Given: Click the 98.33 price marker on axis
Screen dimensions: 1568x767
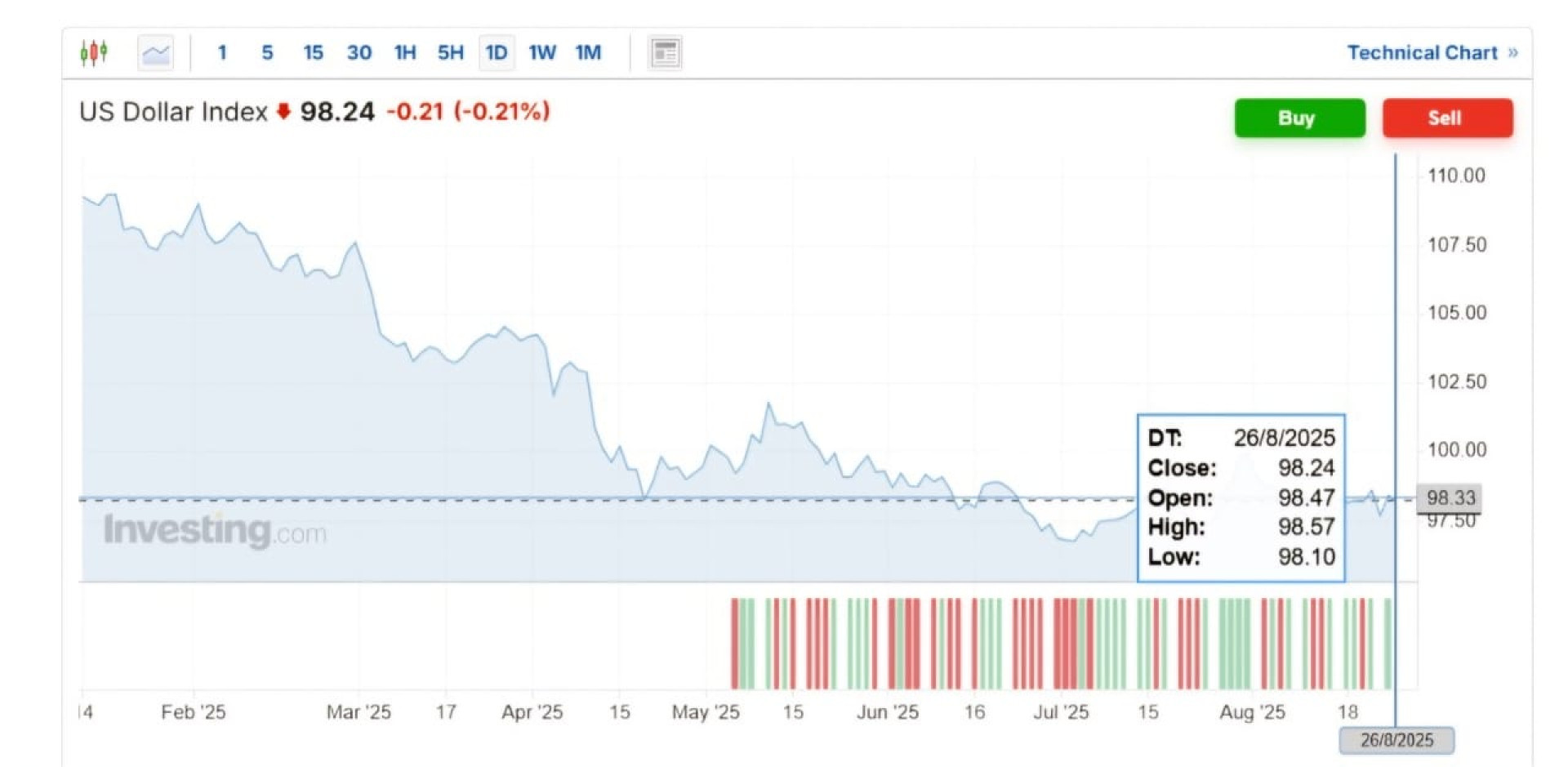Looking at the screenshot, I should pyautogui.click(x=1450, y=497).
